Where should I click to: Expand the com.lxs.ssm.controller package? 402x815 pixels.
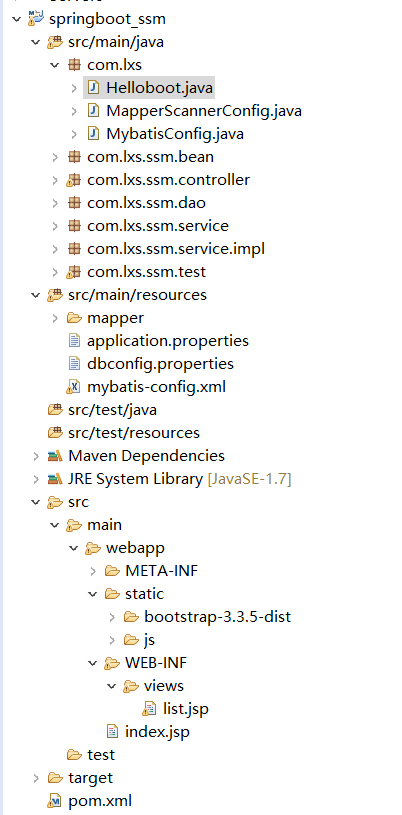pos(55,180)
